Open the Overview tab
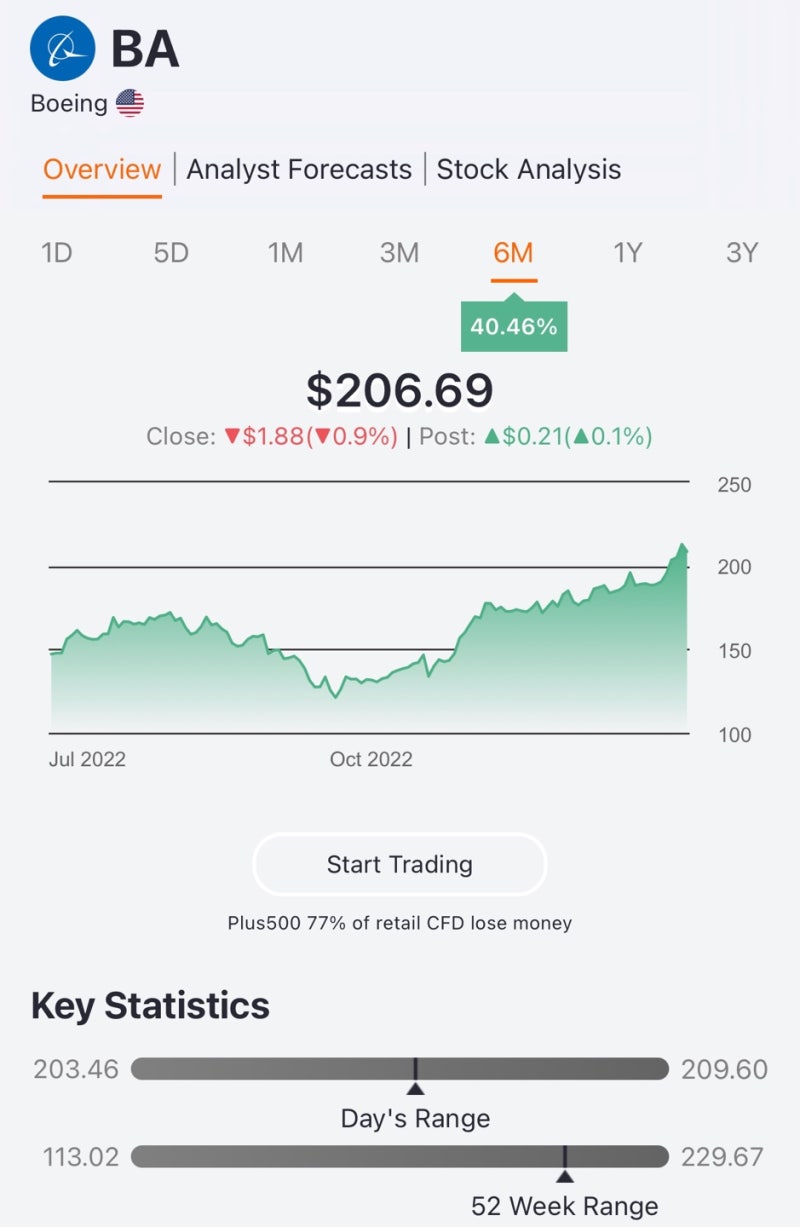The height and width of the screenshot is (1227, 800). tap(102, 170)
